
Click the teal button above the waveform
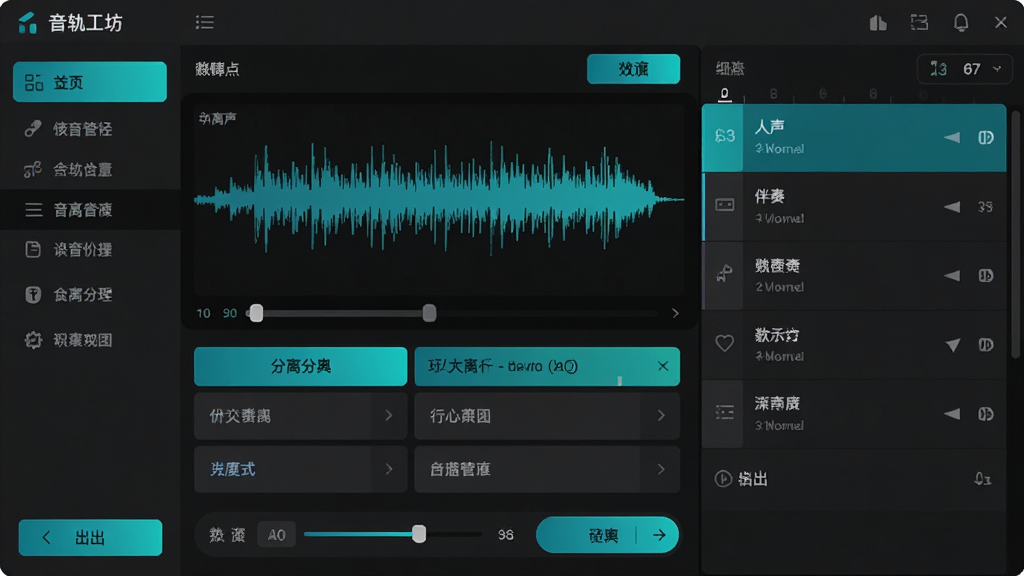(x=633, y=69)
